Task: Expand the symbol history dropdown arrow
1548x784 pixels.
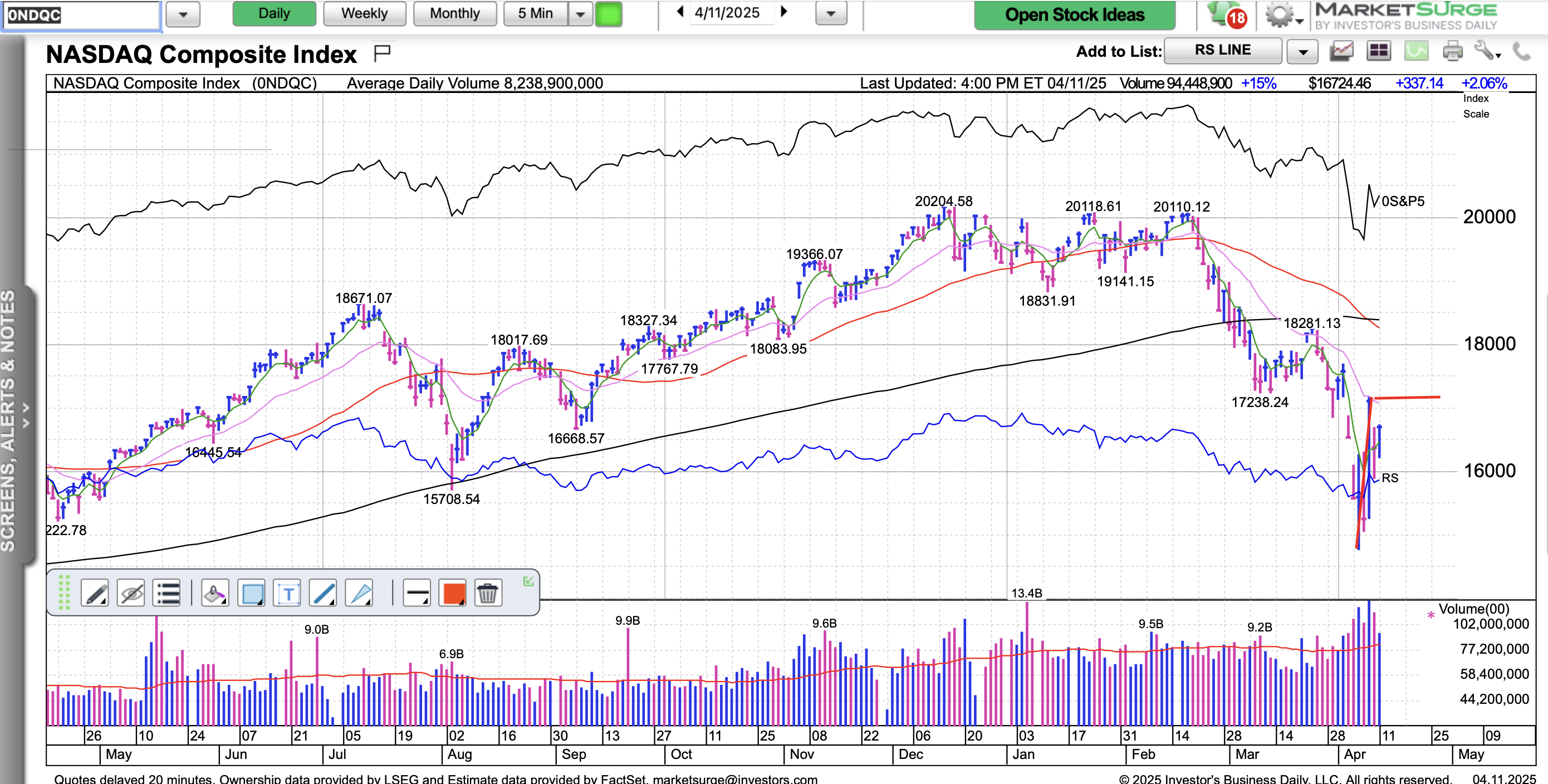Action: pyautogui.click(x=183, y=14)
